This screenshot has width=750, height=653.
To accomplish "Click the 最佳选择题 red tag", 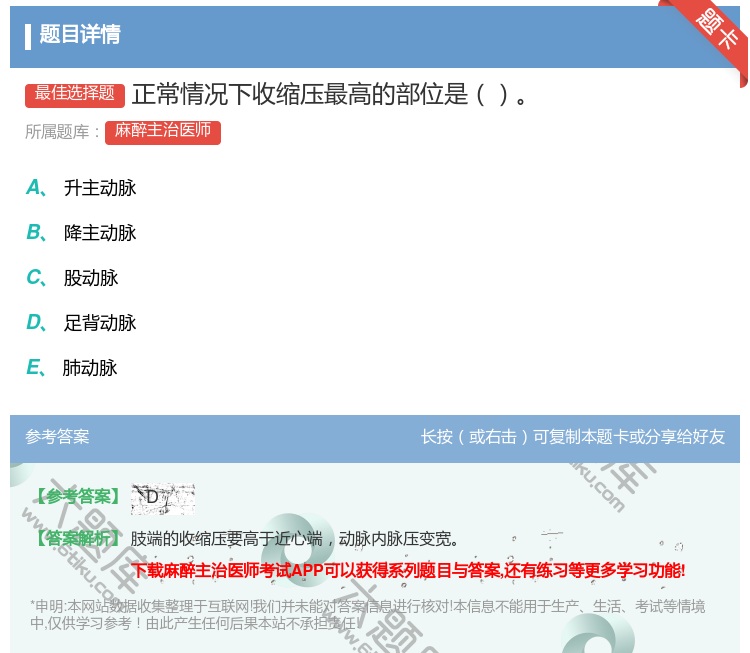I will [75, 94].
